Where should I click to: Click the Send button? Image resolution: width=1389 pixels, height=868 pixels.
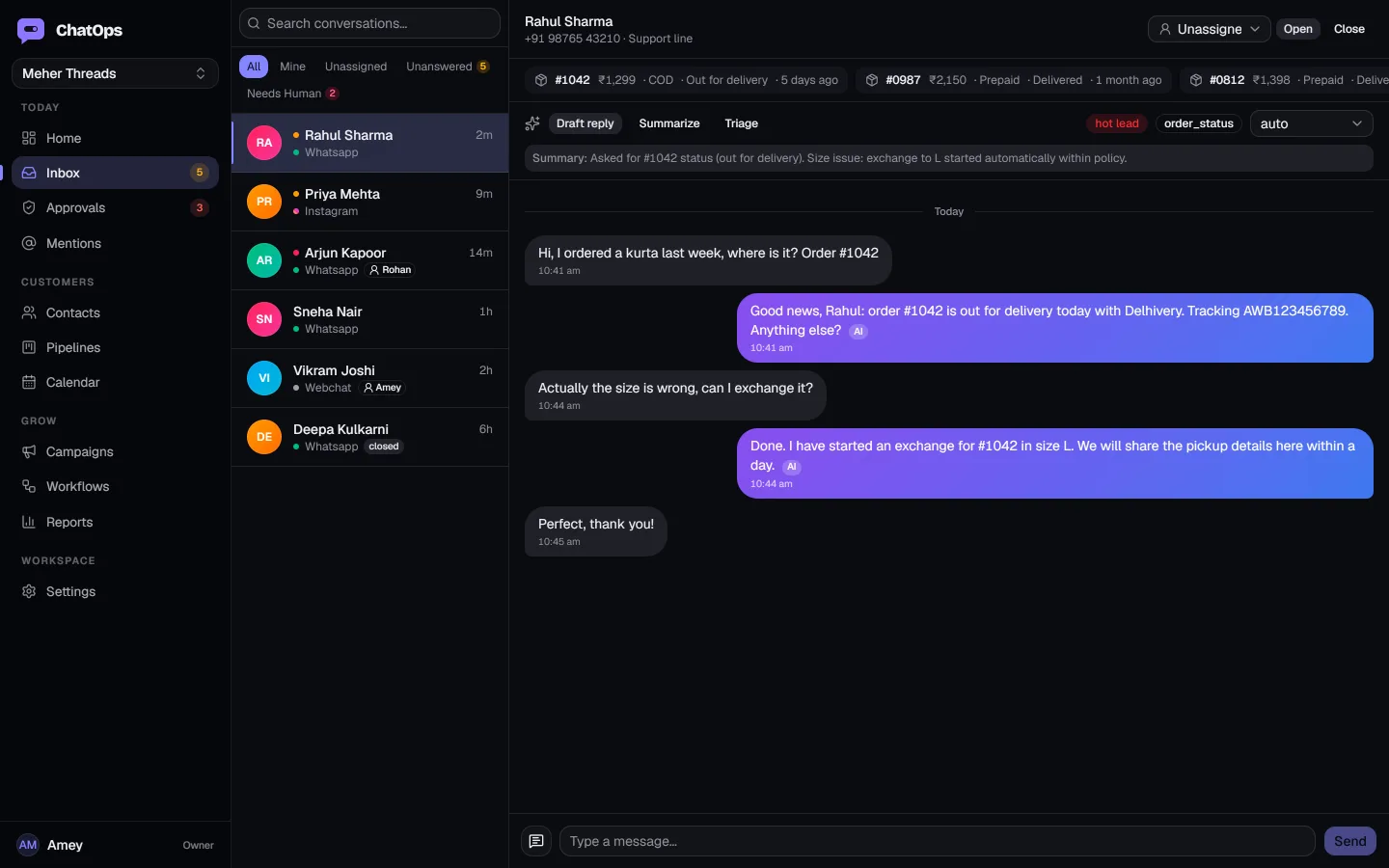1349,841
